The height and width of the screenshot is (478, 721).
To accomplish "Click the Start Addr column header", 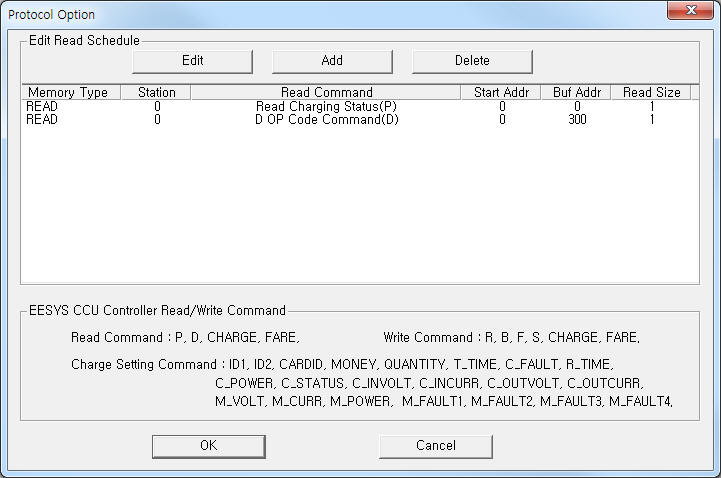I will (502, 92).
